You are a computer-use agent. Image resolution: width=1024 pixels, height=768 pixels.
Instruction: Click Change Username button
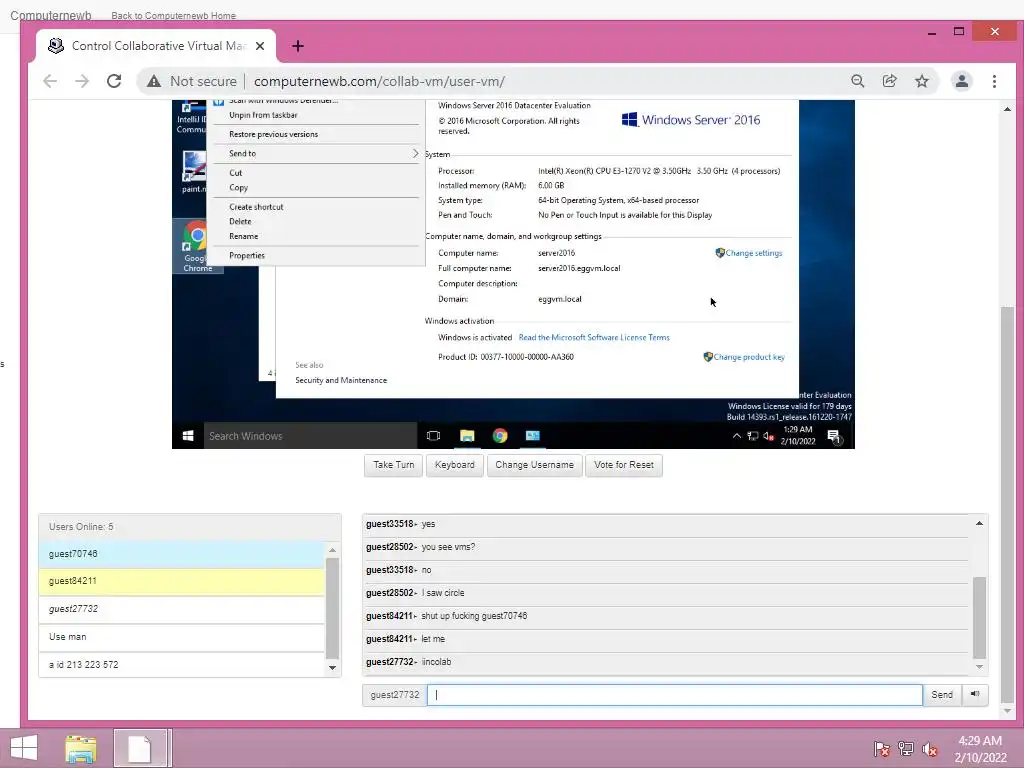[x=534, y=465]
